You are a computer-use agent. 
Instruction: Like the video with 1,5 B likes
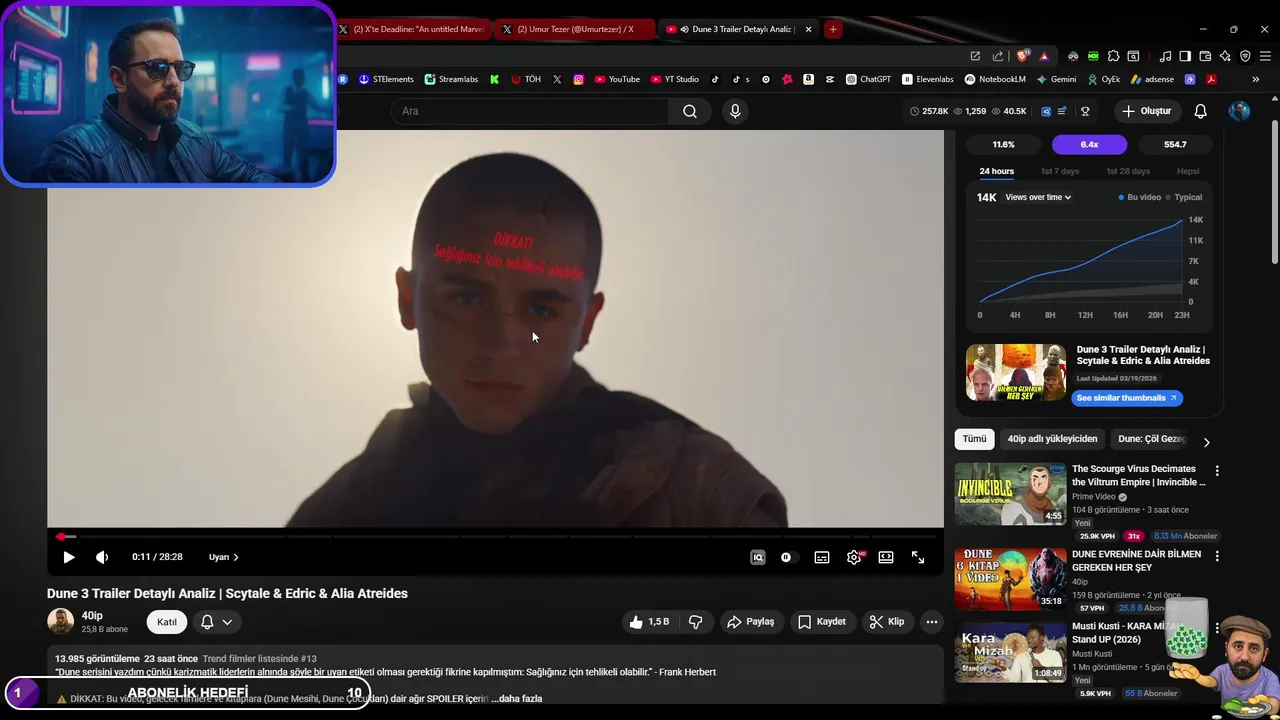point(649,622)
